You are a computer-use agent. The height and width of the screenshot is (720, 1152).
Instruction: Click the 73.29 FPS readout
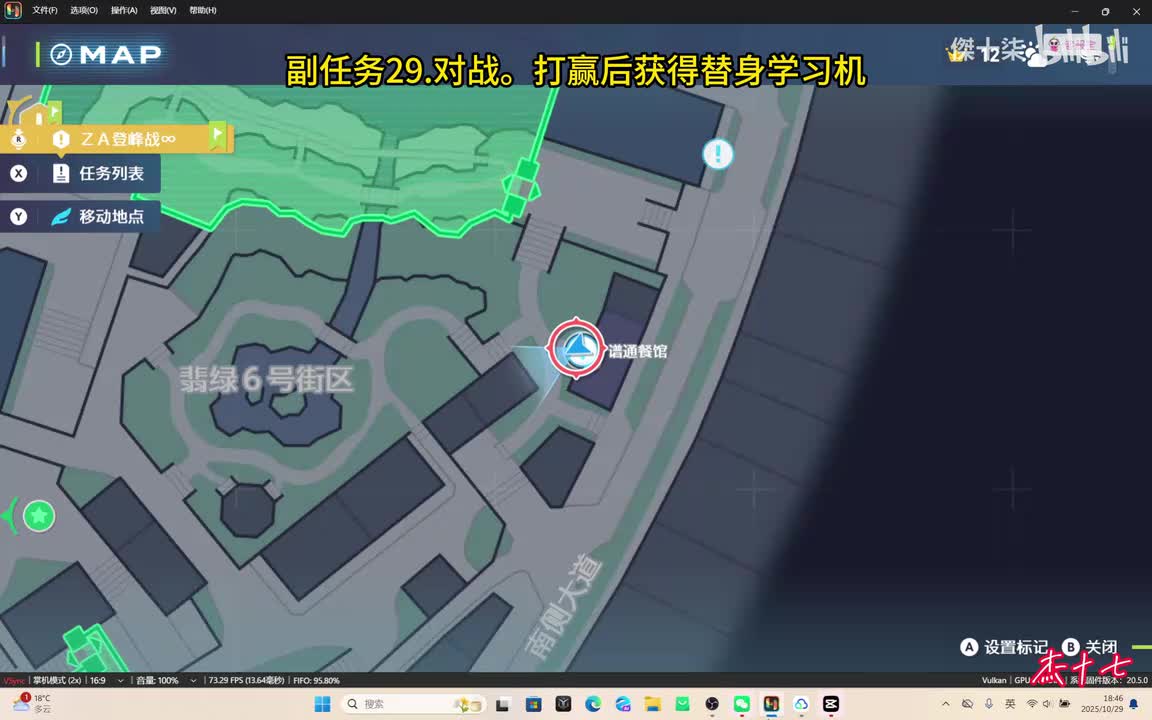(x=246, y=680)
